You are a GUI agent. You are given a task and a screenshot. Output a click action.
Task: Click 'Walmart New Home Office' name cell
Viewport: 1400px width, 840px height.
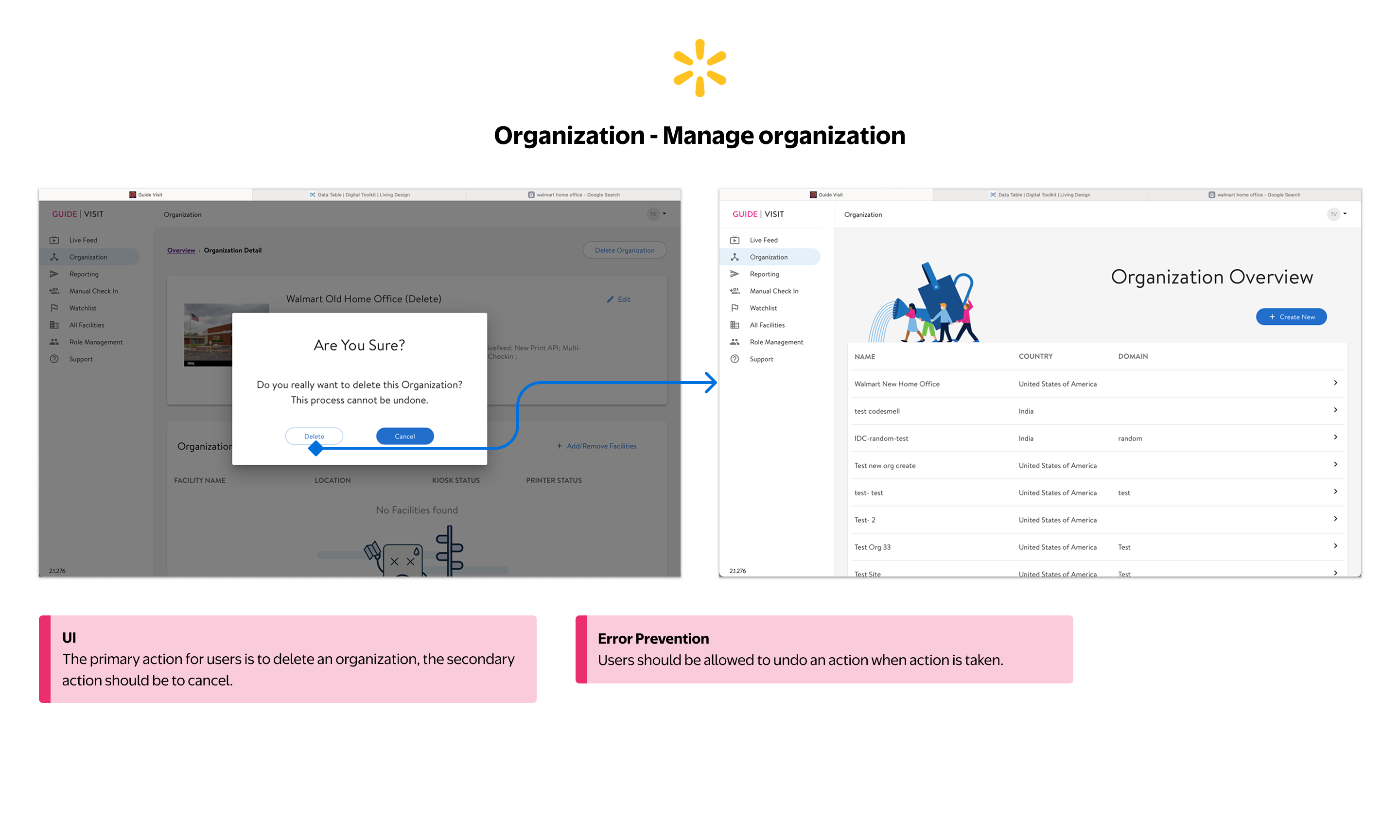coord(896,384)
